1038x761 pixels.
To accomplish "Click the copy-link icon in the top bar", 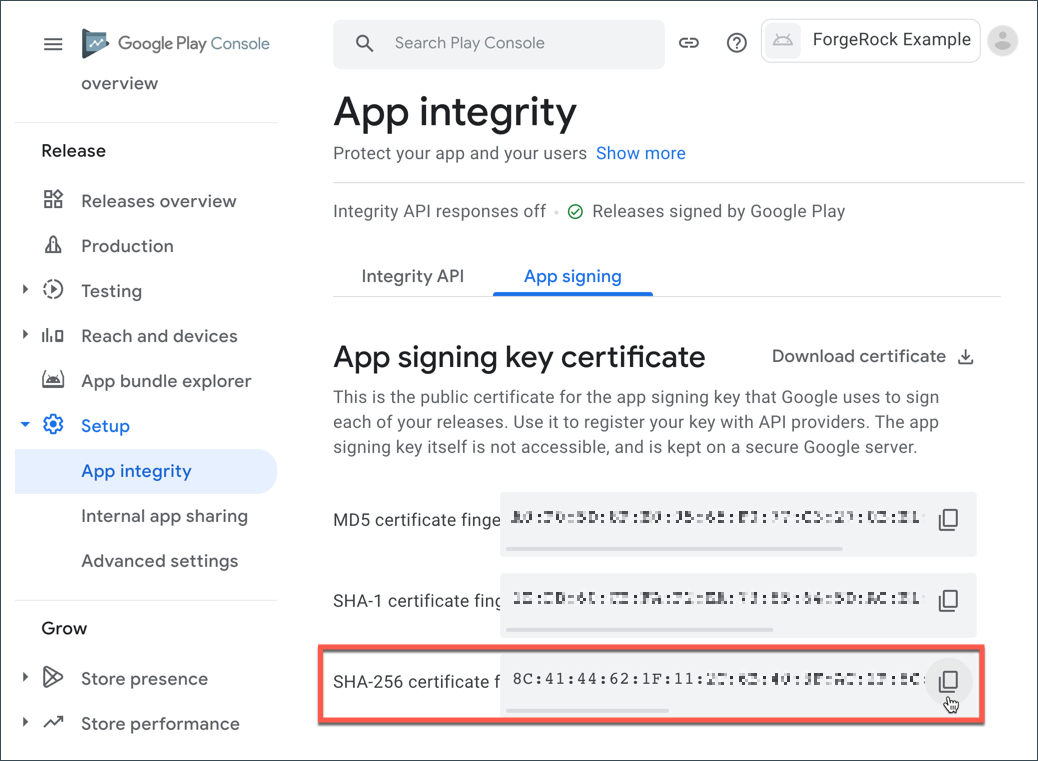I will coord(689,43).
